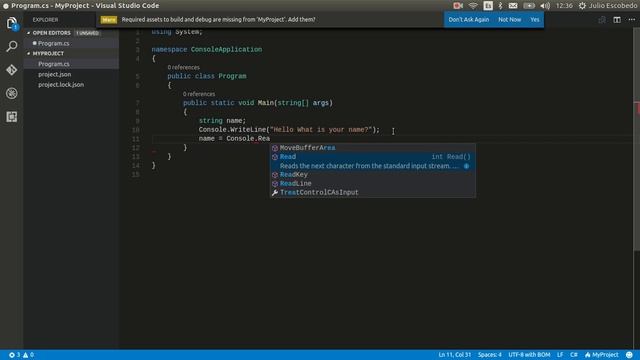Choose MoveBufferArea from suggestions

pyautogui.click(x=373, y=148)
